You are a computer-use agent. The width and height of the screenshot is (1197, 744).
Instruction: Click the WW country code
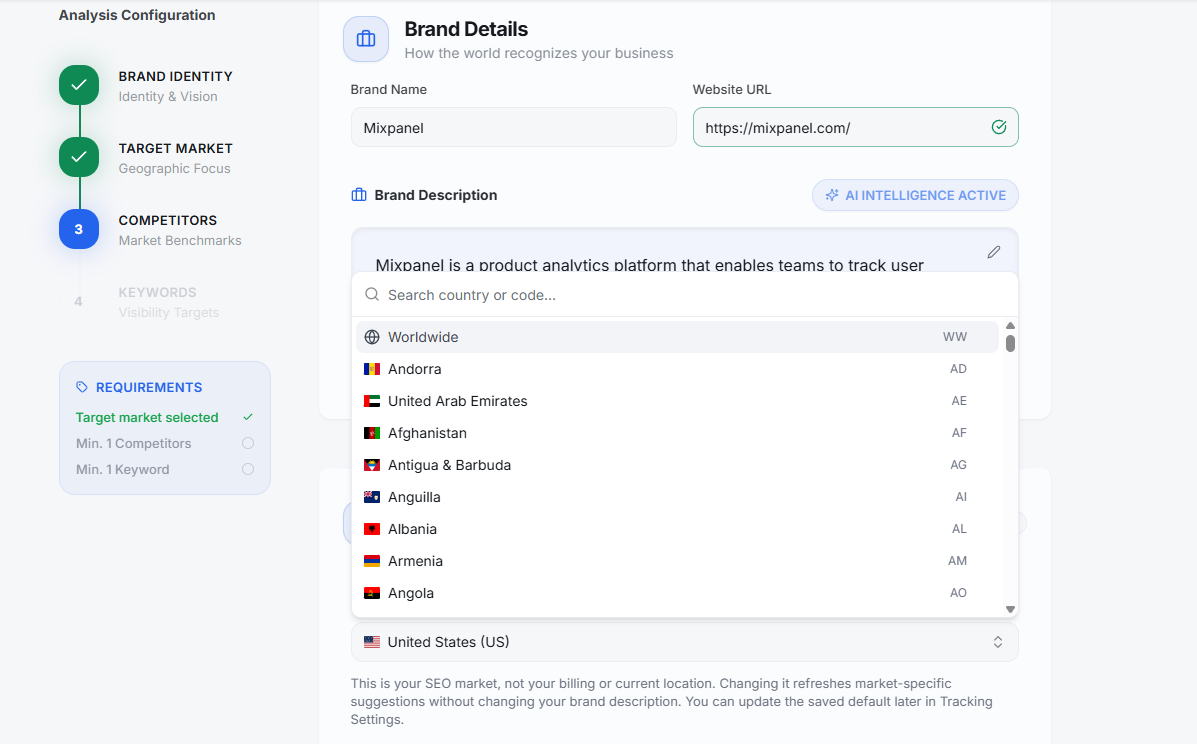[955, 337]
